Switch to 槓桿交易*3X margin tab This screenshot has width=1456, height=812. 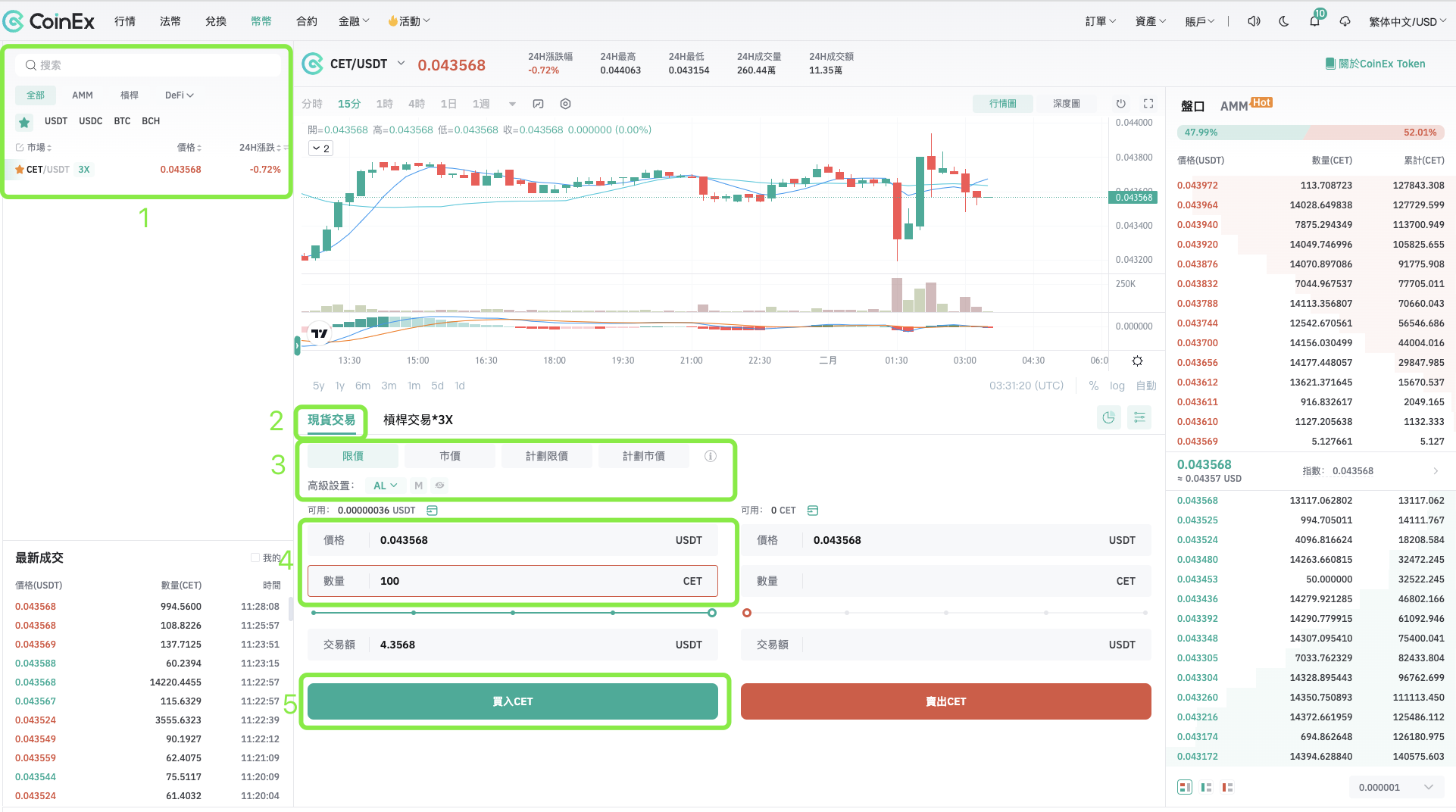tap(418, 420)
